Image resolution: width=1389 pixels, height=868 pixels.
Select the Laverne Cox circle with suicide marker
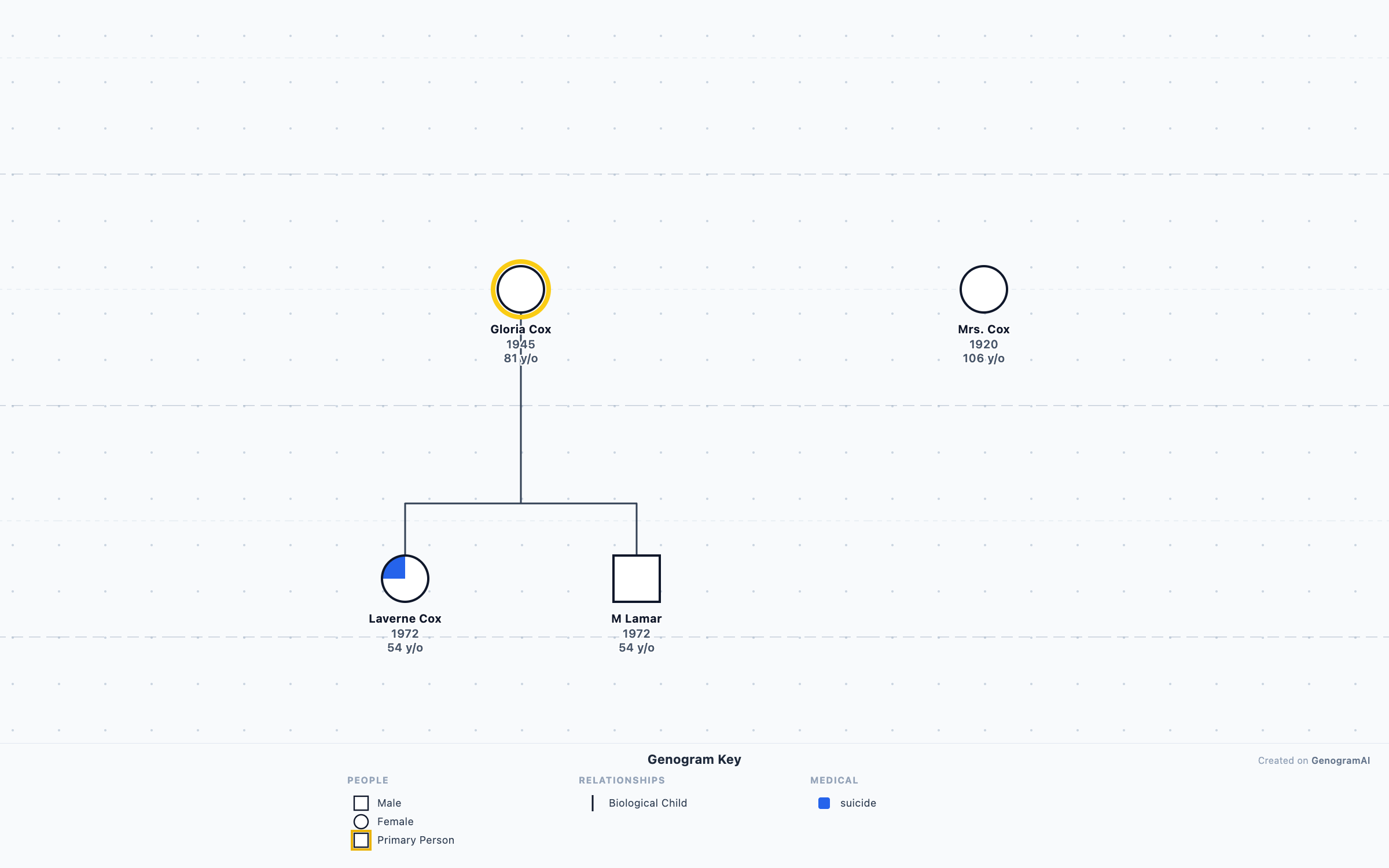click(405, 578)
